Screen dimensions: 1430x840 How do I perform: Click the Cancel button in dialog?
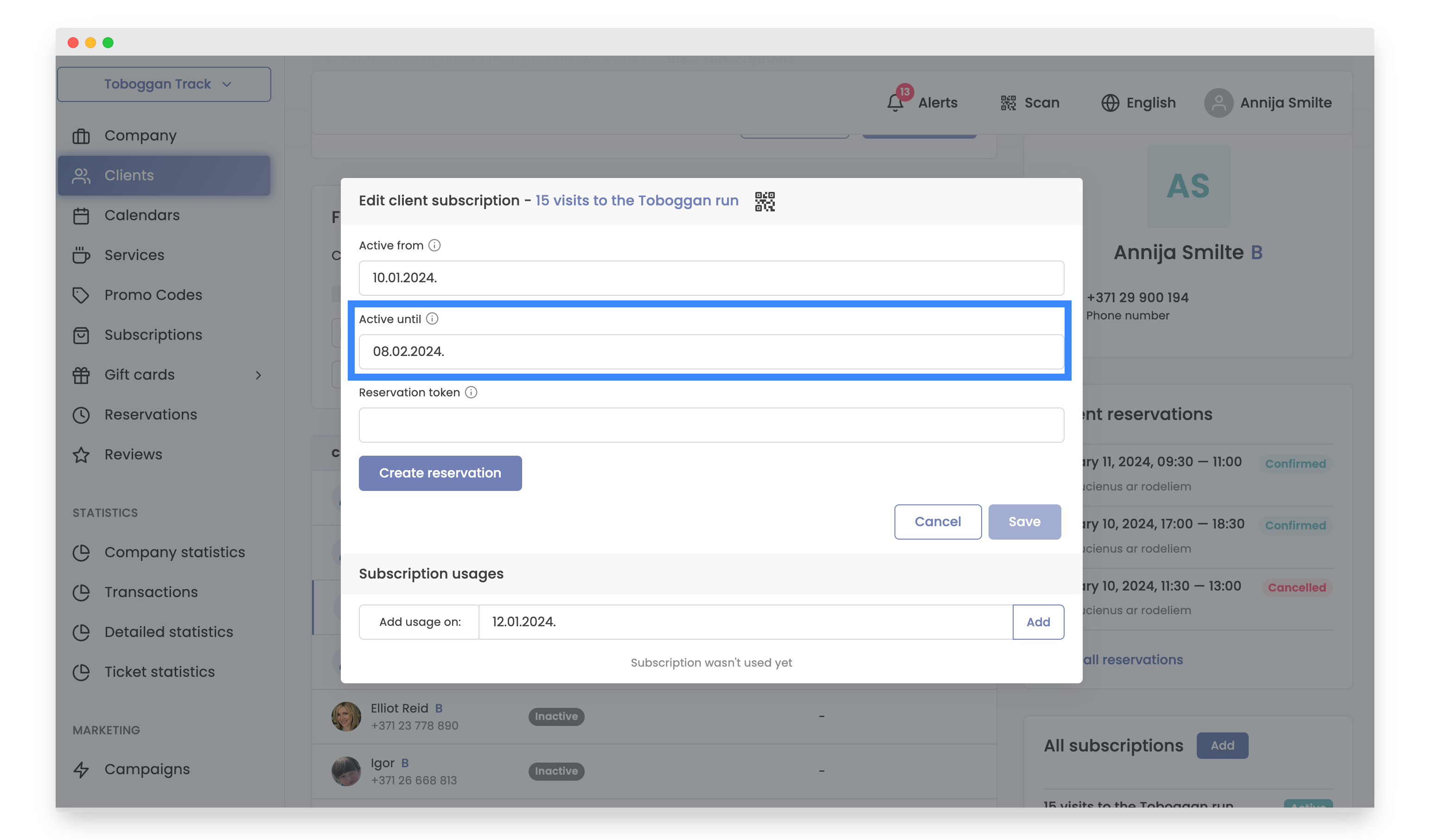pyautogui.click(x=938, y=521)
